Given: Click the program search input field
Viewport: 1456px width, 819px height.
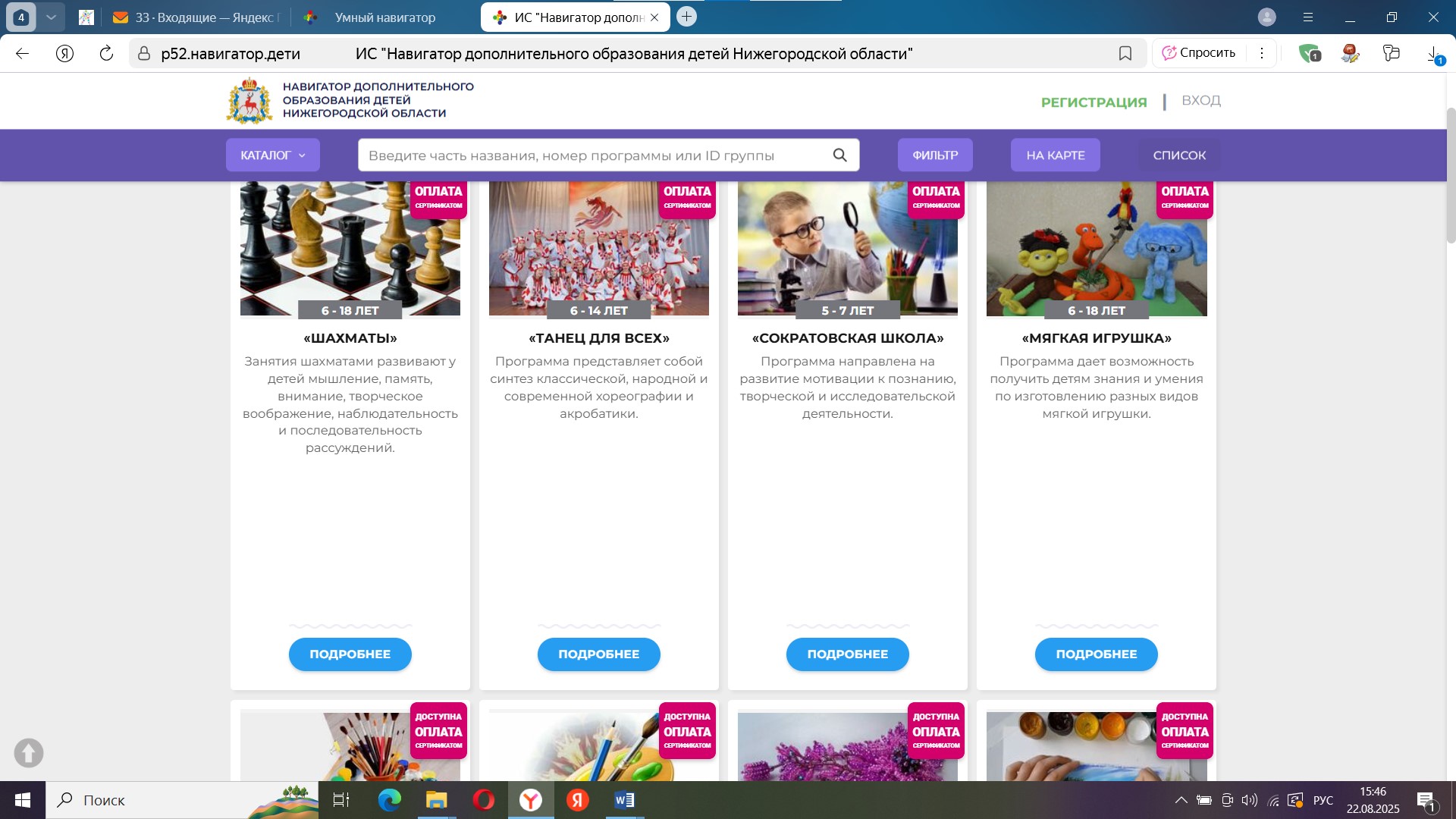Looking at the screenshot, I should coord(591,155).
